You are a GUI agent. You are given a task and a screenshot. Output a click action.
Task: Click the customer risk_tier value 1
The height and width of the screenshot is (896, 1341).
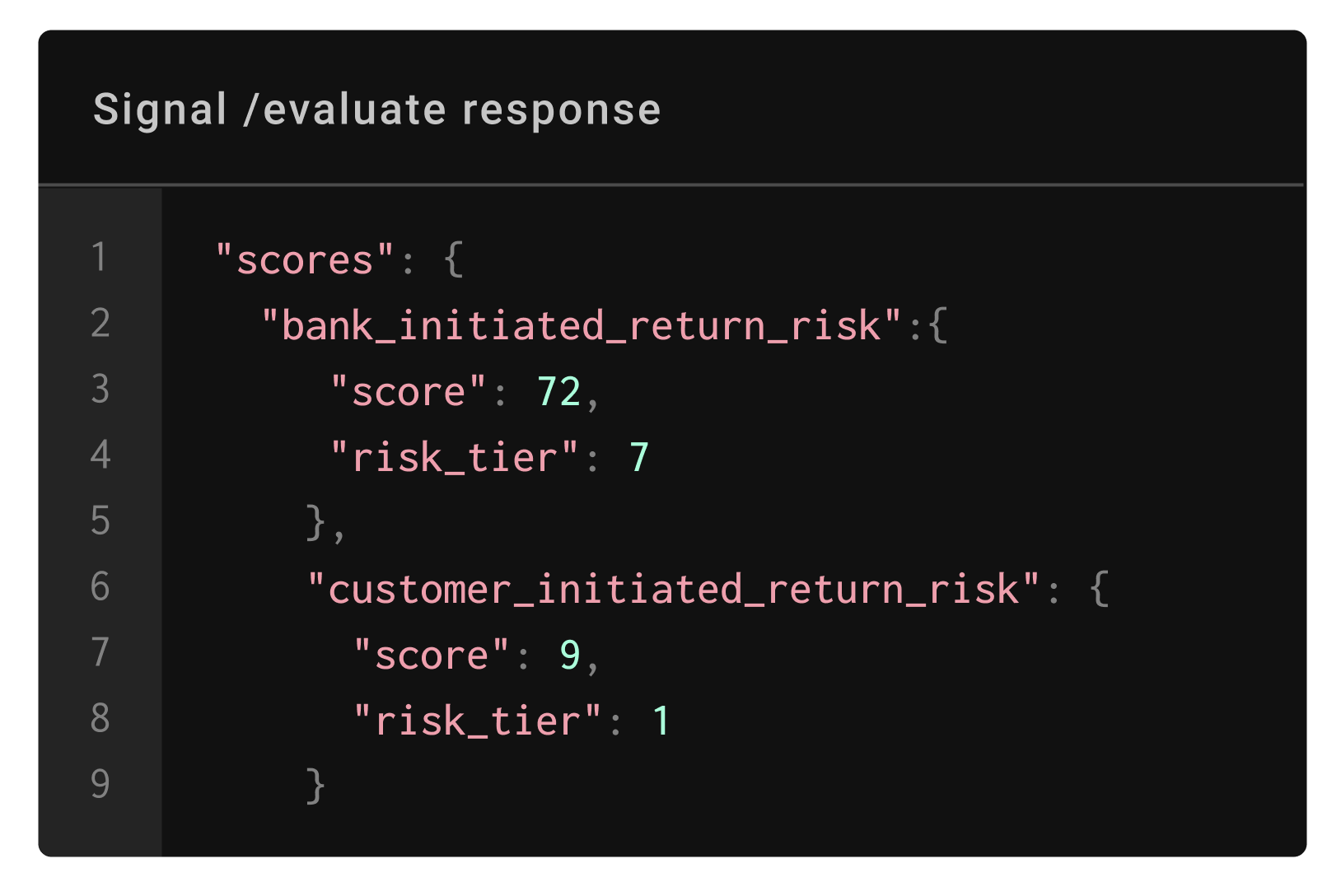[661, 721]
